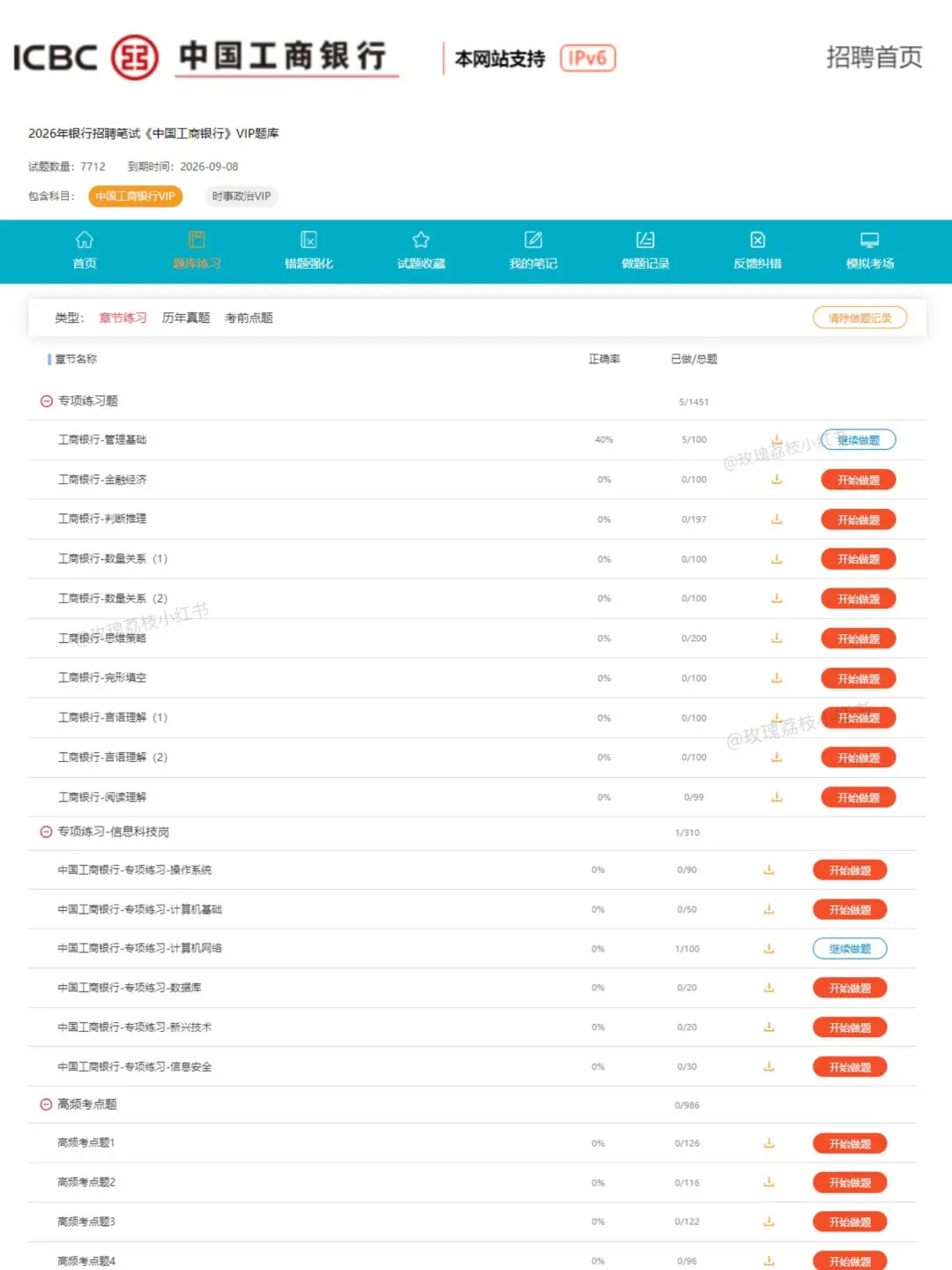This screenshot has height=1270, width=952.
Task: Continue 工商银行-管理基础 with 继续做题
Action: 859,440
